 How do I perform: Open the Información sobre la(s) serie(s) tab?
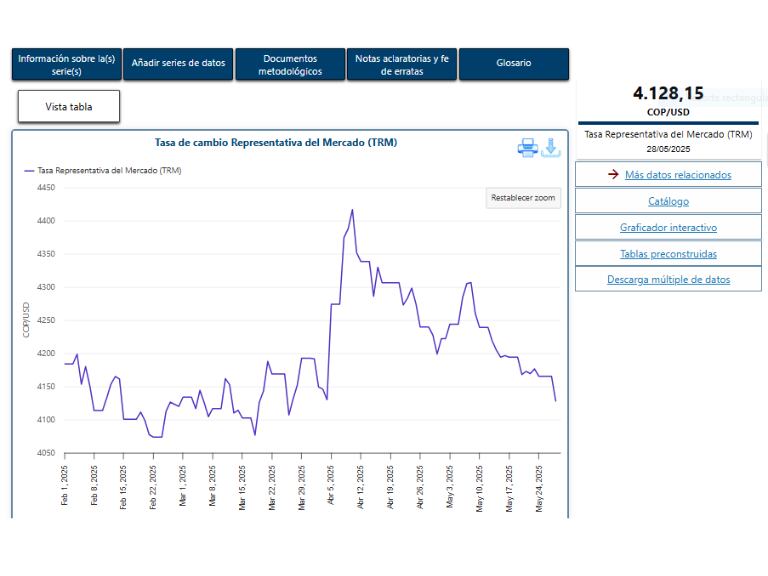tap(66, 65)
